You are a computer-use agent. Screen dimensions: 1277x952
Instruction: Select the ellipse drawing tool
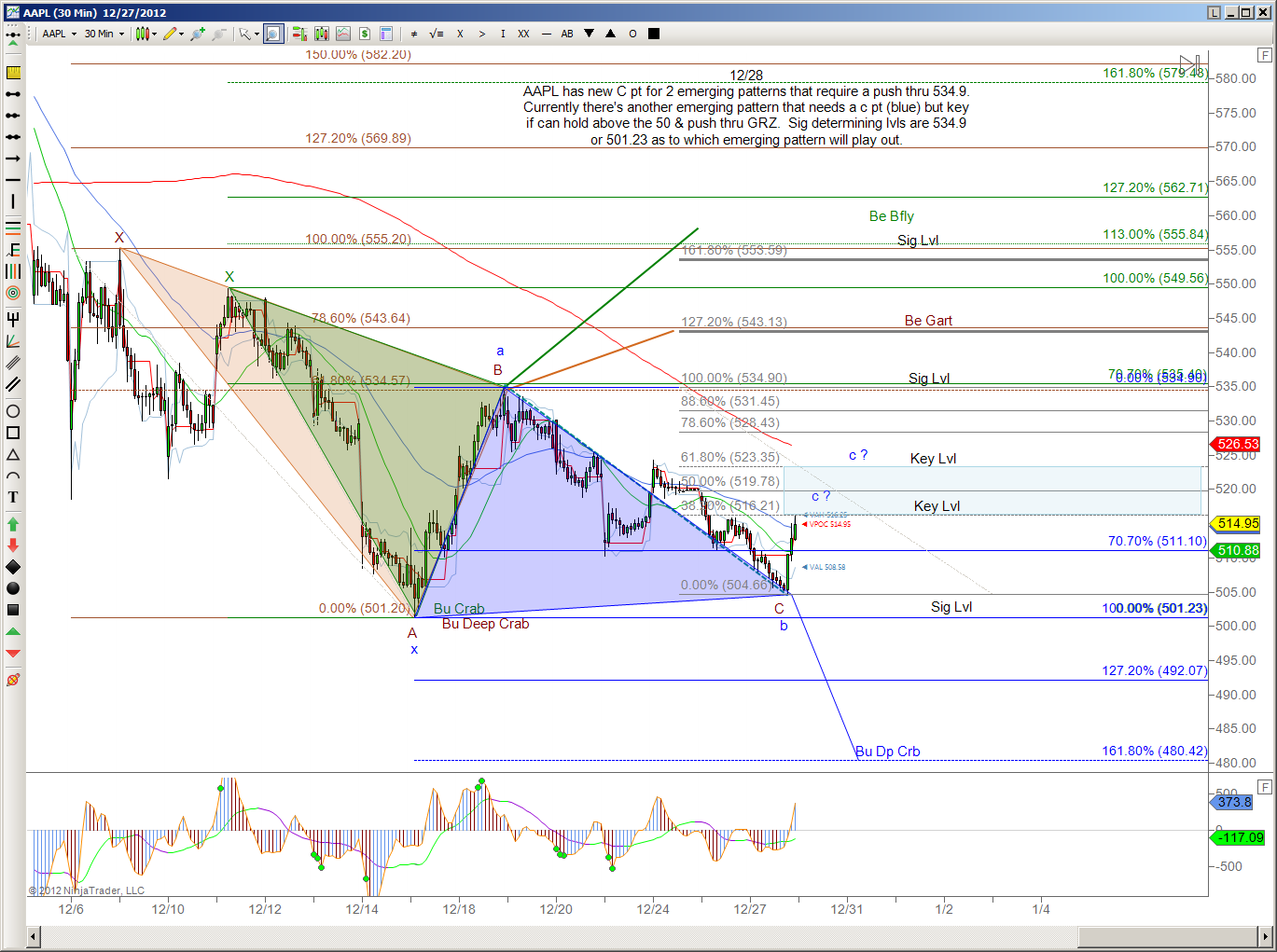pos(13,411)
